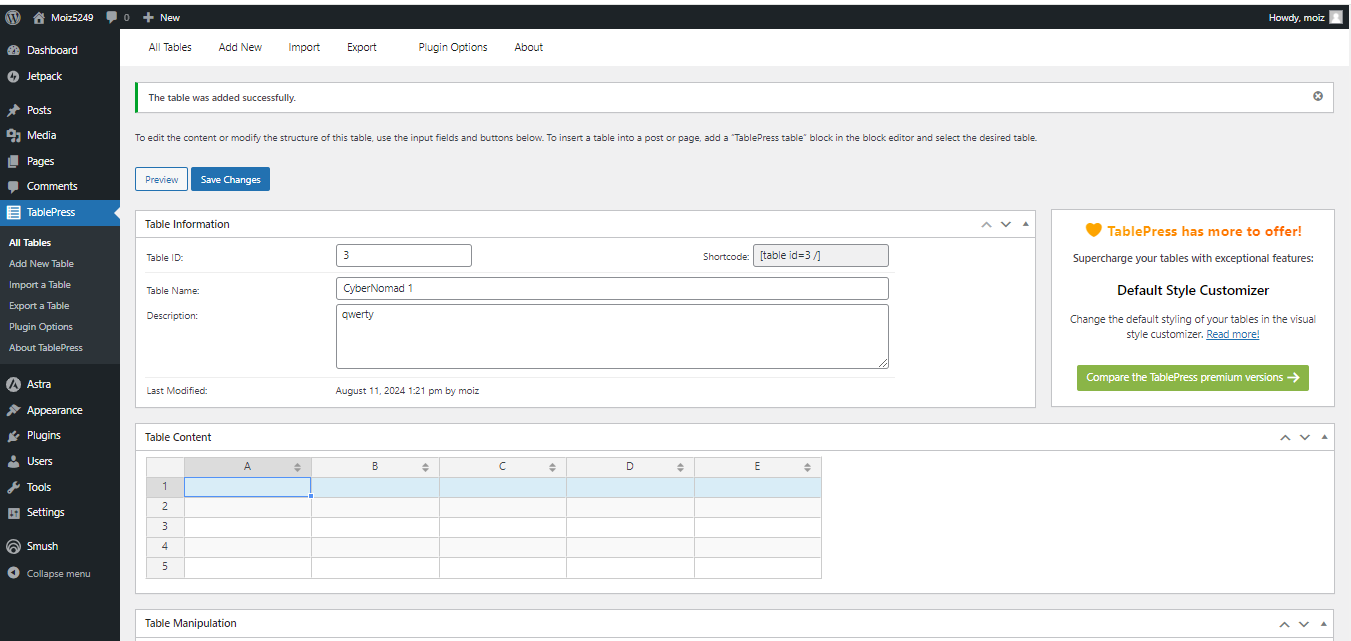The height and width of the screenshot is (641, 1351).
Task: Click the Dashboard sidebar icon
Action: [13, 50]
